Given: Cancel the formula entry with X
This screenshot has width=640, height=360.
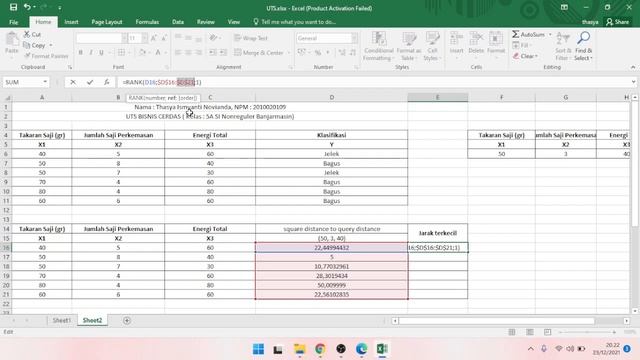Looking at the screenshot, I should click(x=73, y=82).
